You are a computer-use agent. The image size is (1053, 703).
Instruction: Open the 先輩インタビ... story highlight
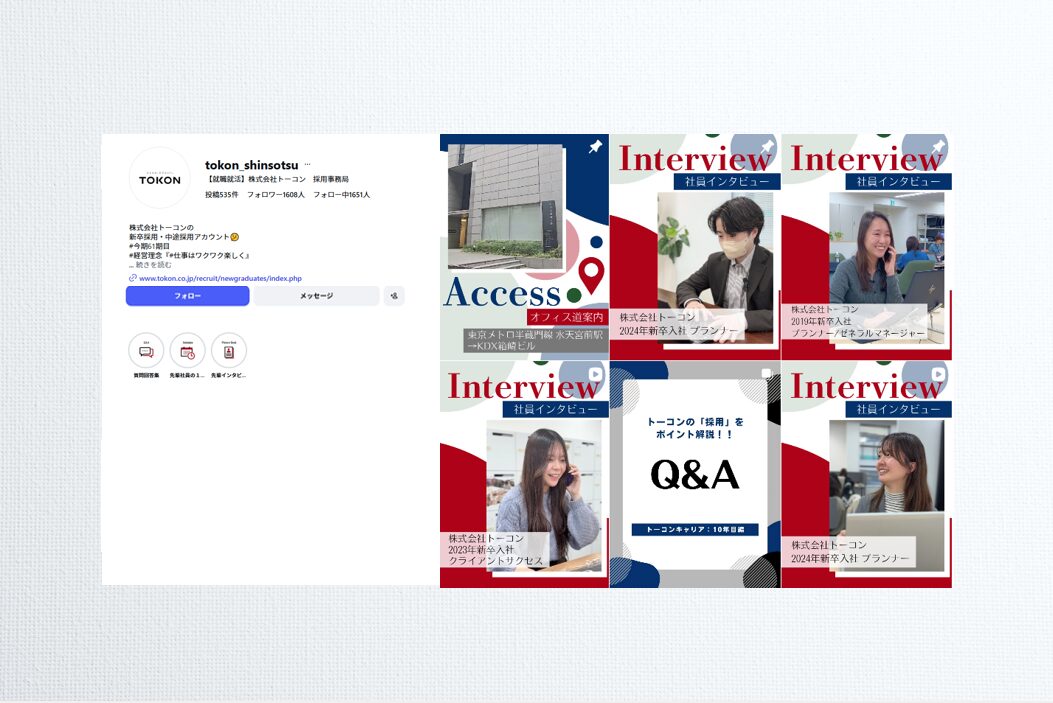(x=229, y=351)
